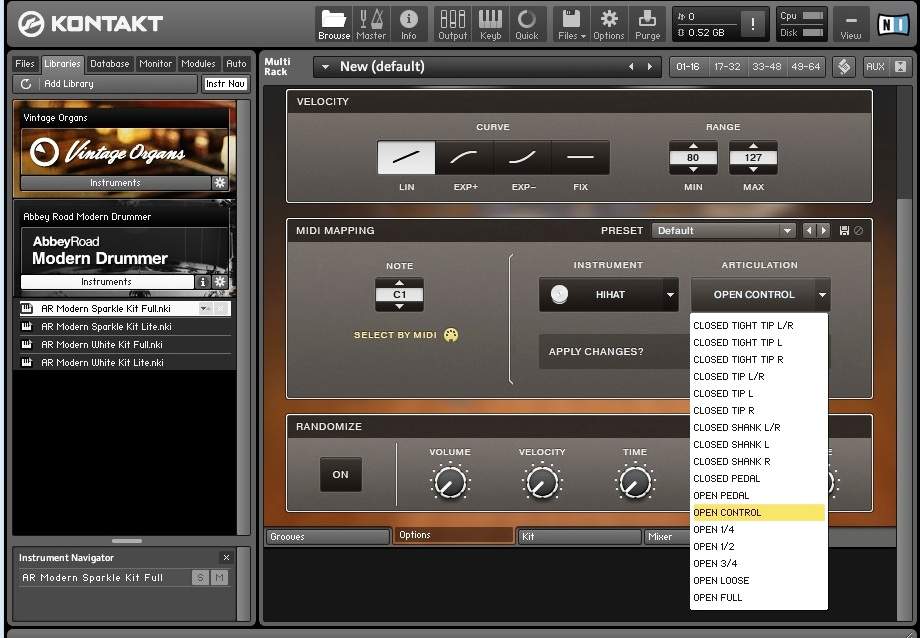Open the Info icon panel

pos(408,25)
